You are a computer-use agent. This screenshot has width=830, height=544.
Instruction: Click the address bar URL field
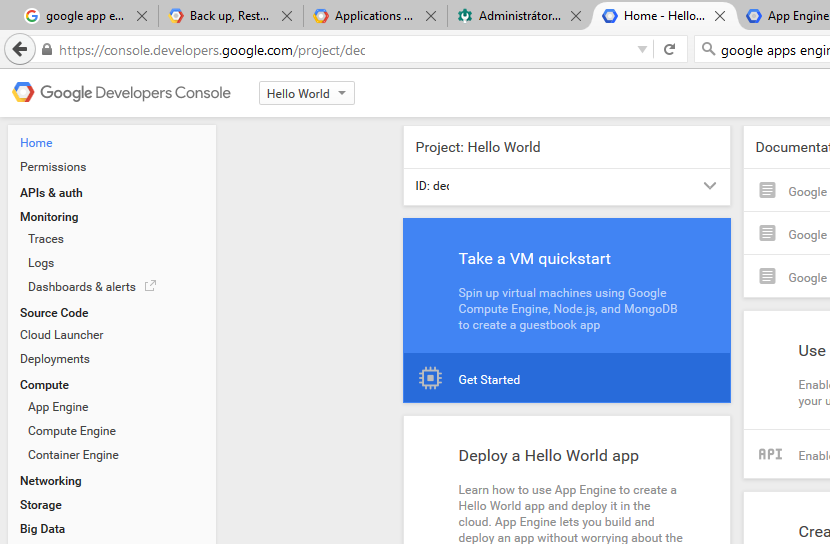coord(344,50)
